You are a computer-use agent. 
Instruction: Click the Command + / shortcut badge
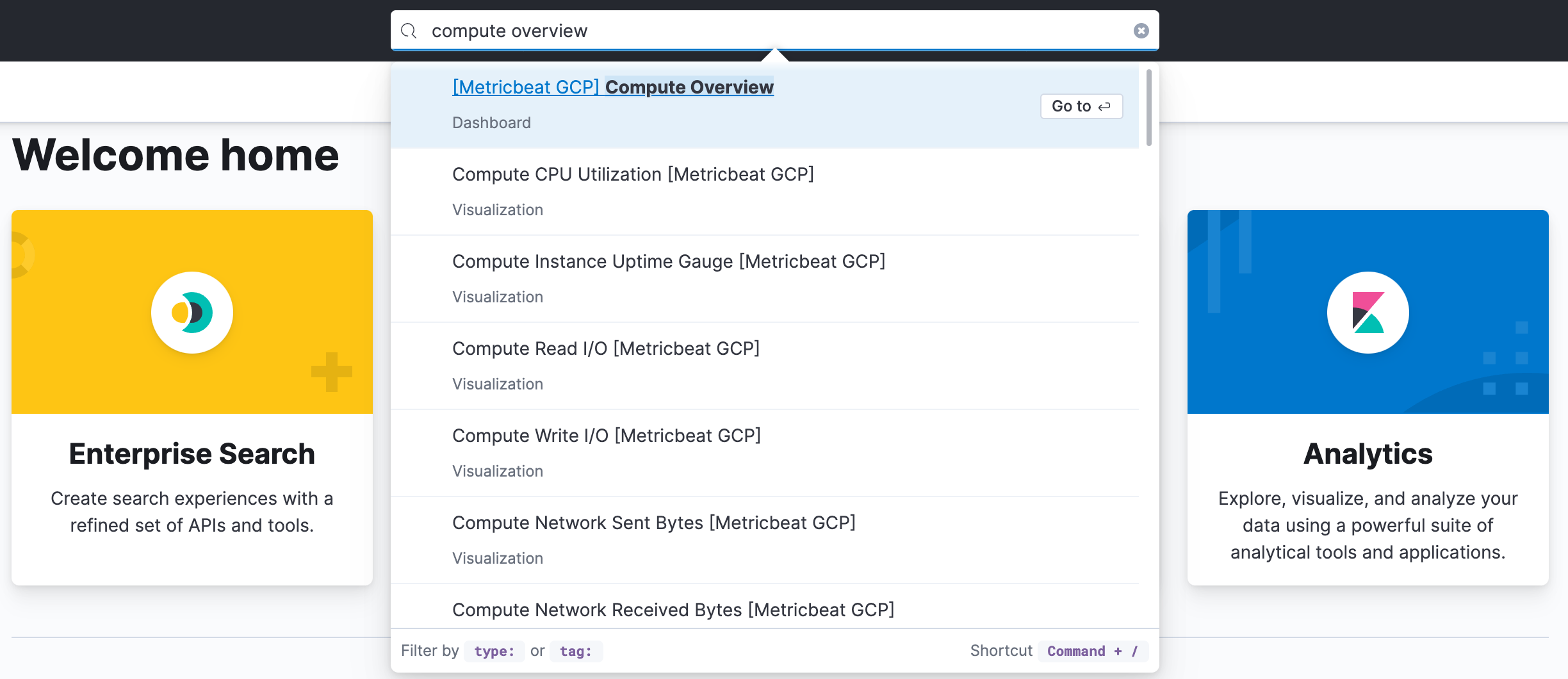(1093, 651)
